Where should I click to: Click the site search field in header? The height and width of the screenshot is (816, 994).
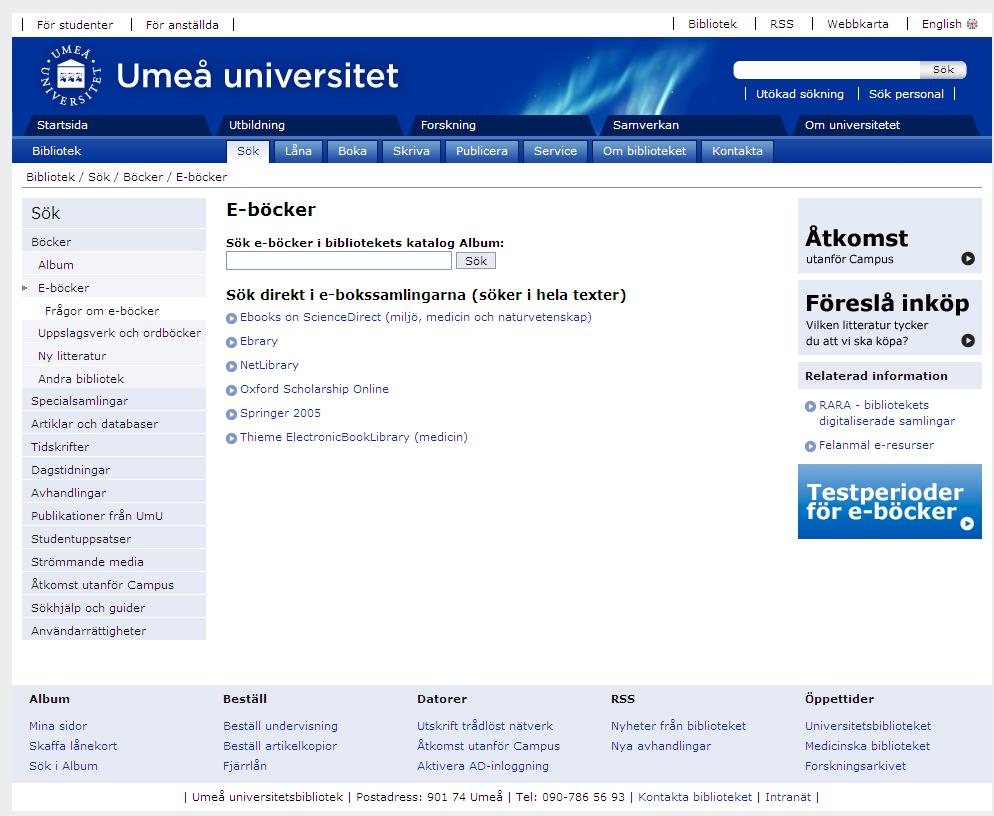click(x=827, y=70)
